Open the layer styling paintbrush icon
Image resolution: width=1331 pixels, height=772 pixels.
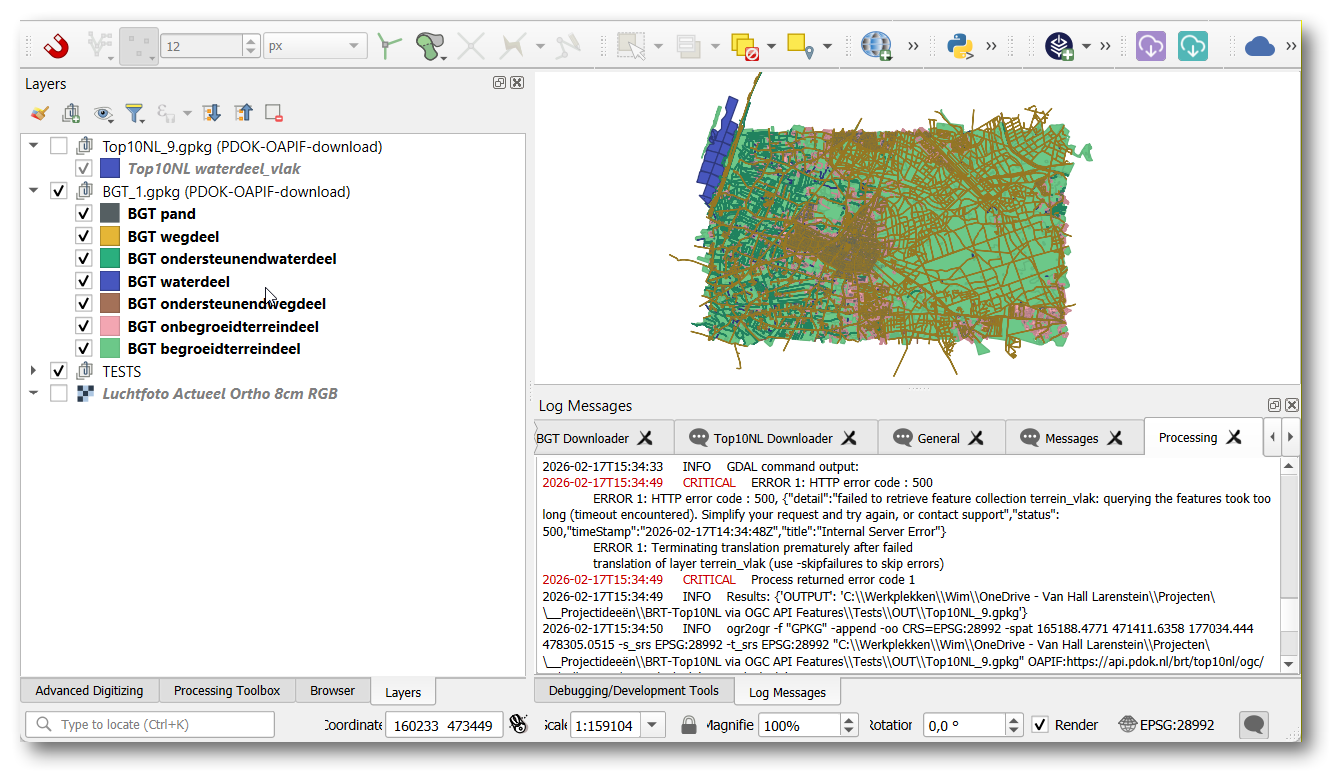[x=40, y=113]
